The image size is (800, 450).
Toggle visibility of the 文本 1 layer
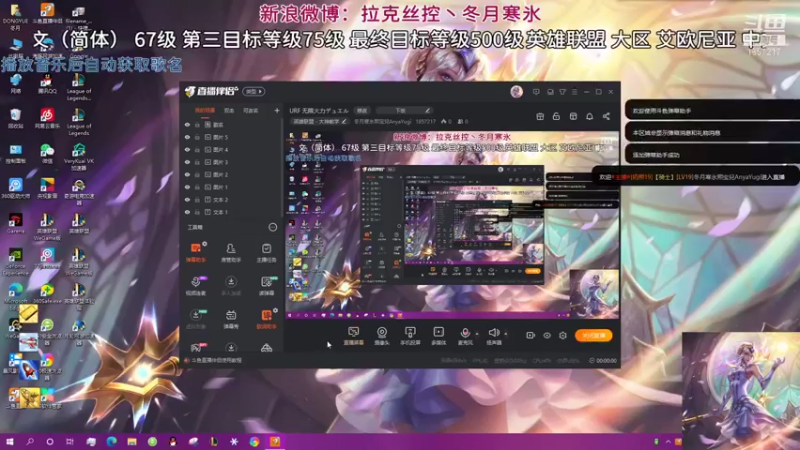coord(187,212)
